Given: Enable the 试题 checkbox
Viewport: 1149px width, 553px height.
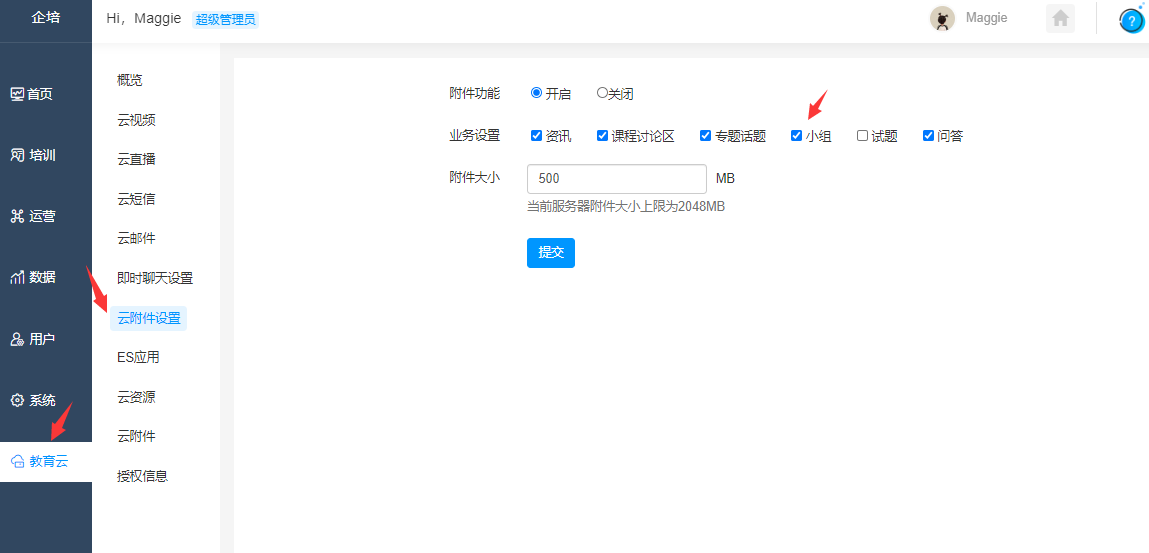Looking at the screenshot, I should coord(862,136).
